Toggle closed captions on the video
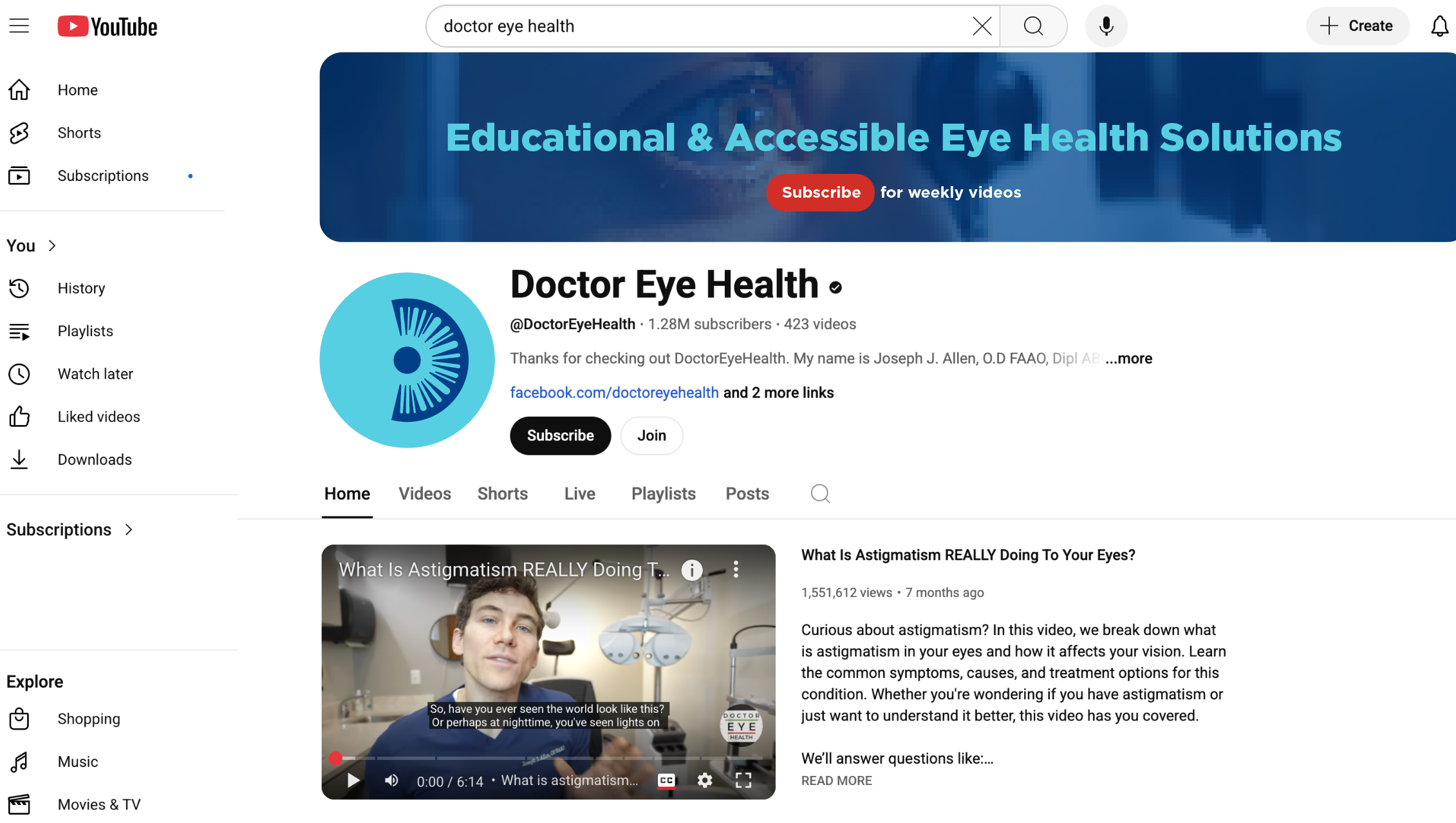Viewport: 1456px width, 823px height. [x=666, y=780]
